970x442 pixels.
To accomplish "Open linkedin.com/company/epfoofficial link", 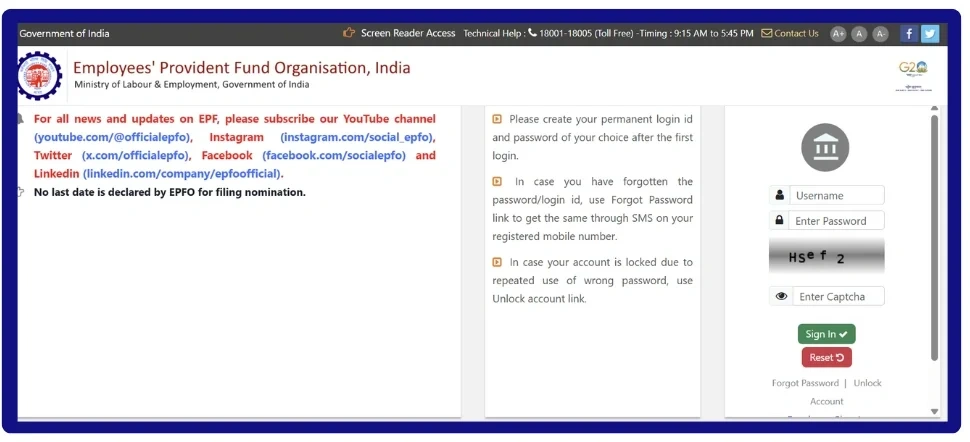I will pos(182,173).
